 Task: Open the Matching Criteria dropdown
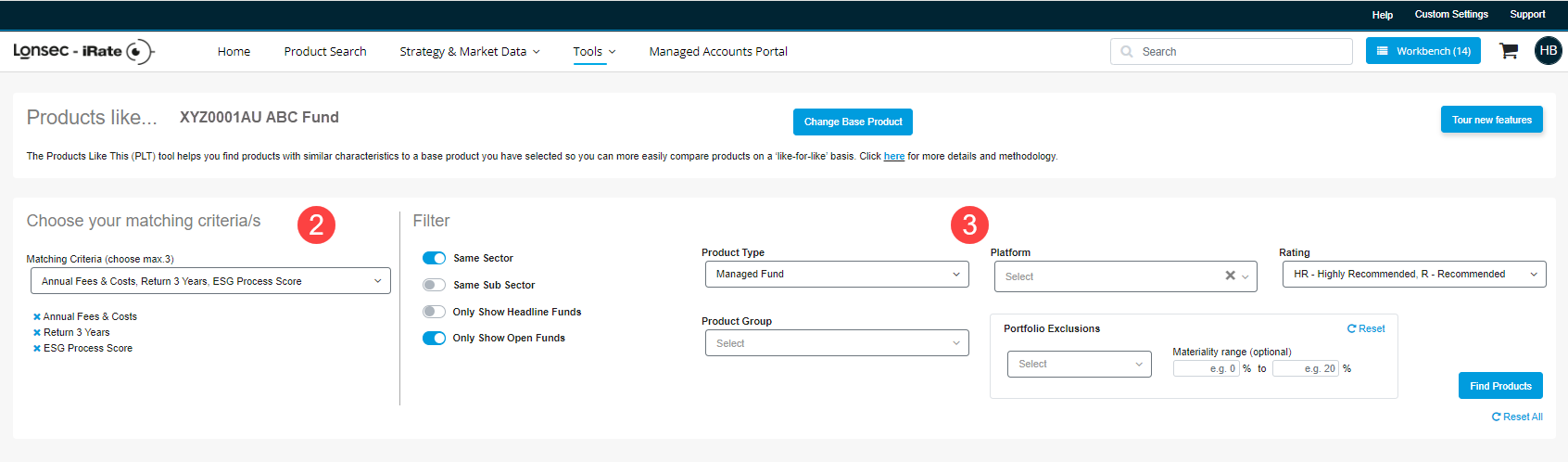(210, 281)
